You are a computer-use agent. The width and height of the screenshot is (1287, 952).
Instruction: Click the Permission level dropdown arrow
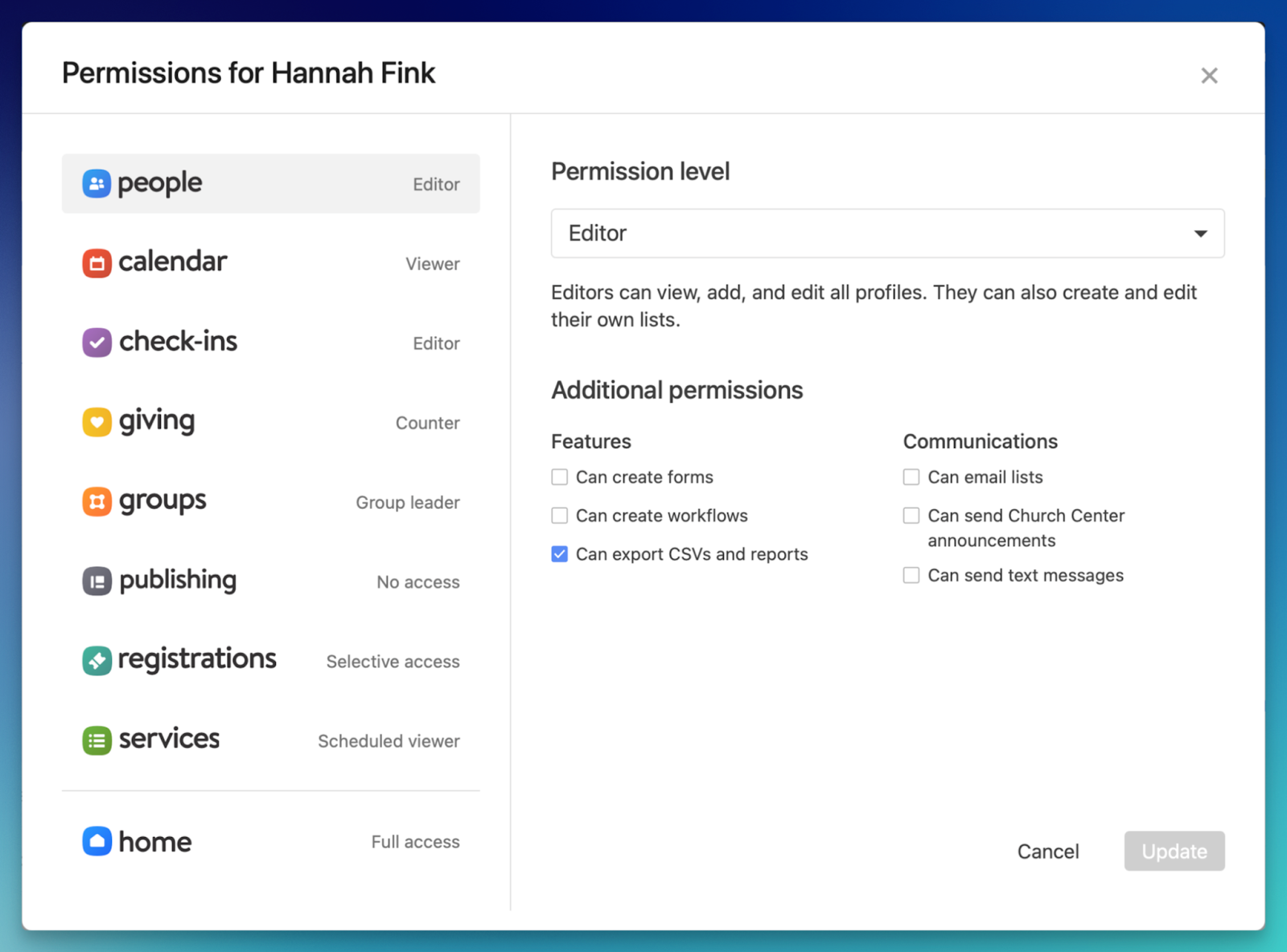(x=1200, y=234)
